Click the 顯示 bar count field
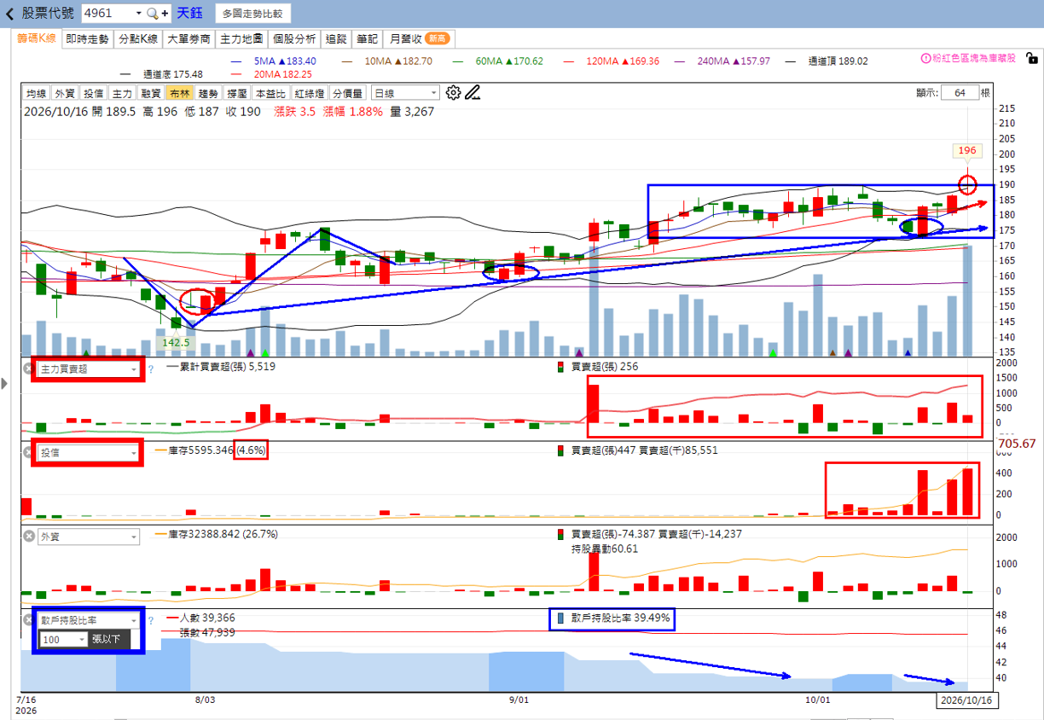This screenshot has width=1044, height=720. (x=960, y=93)
